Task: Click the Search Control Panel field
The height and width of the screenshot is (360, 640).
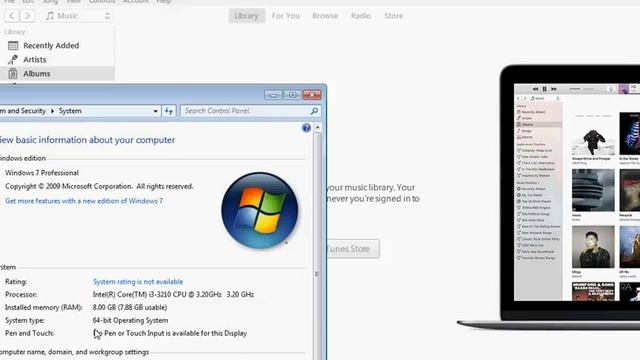Action: pyautogui.click(x=251, y=111)
